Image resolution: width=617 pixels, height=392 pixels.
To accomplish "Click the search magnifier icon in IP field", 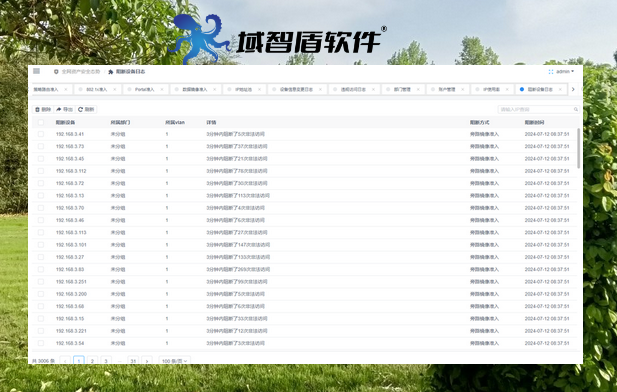I will [575, 109].
